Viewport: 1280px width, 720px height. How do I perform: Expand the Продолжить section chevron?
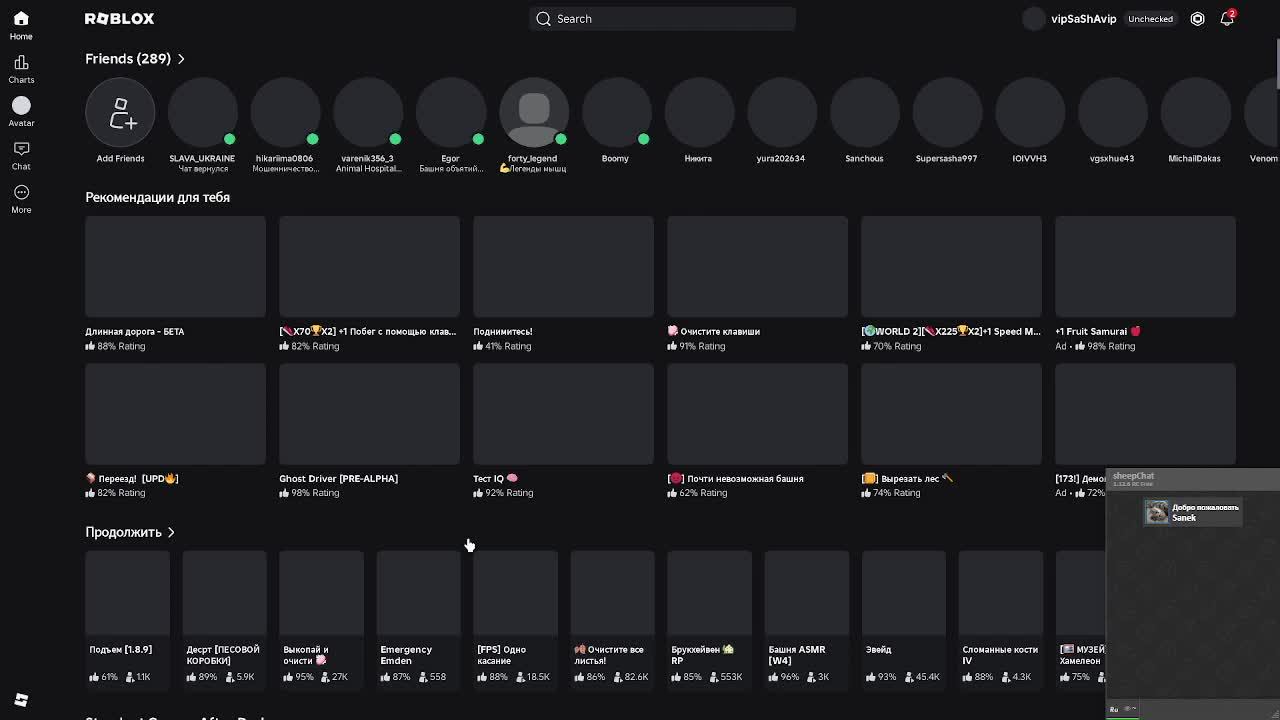pos(171,532)
